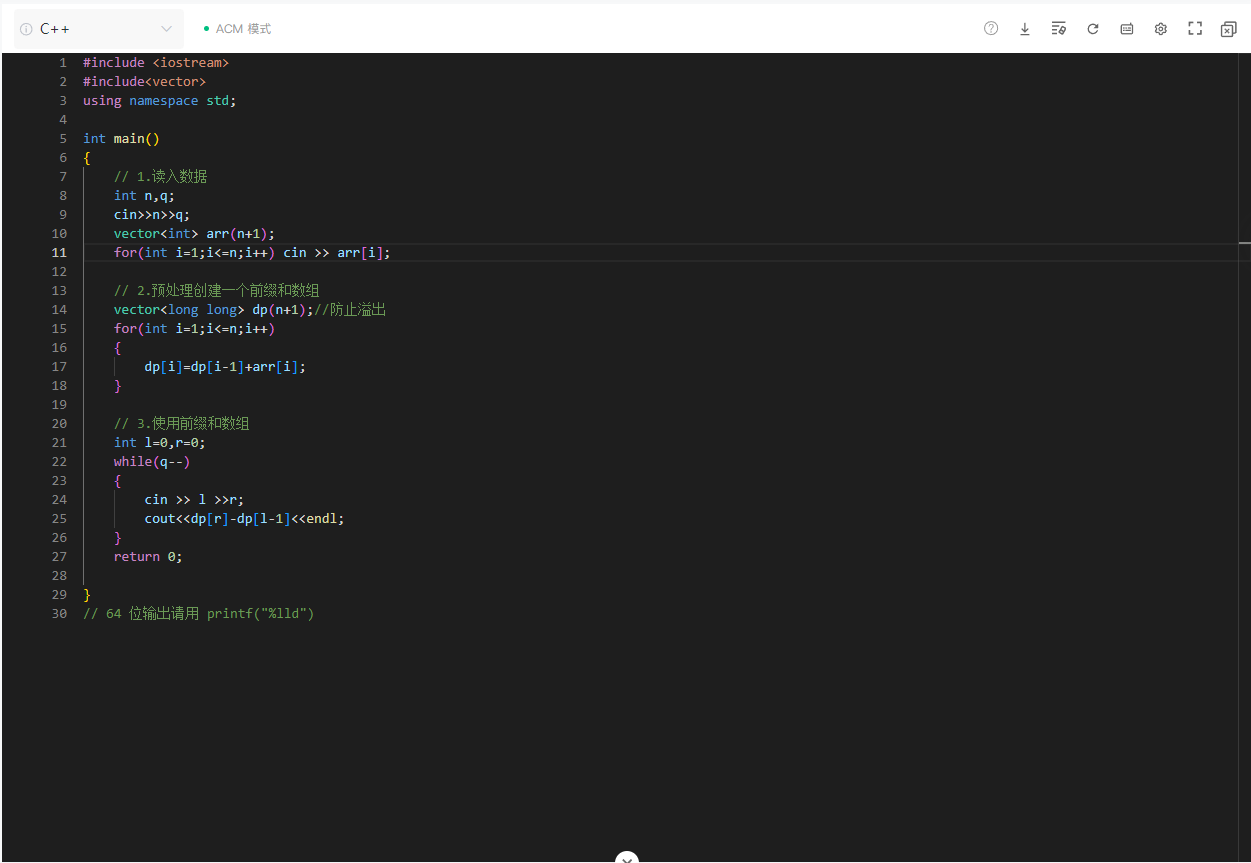Click the "//防止溢出" comment
Image resolution: width=1251 pixels, height=863 pixels.
click(350, 310)
